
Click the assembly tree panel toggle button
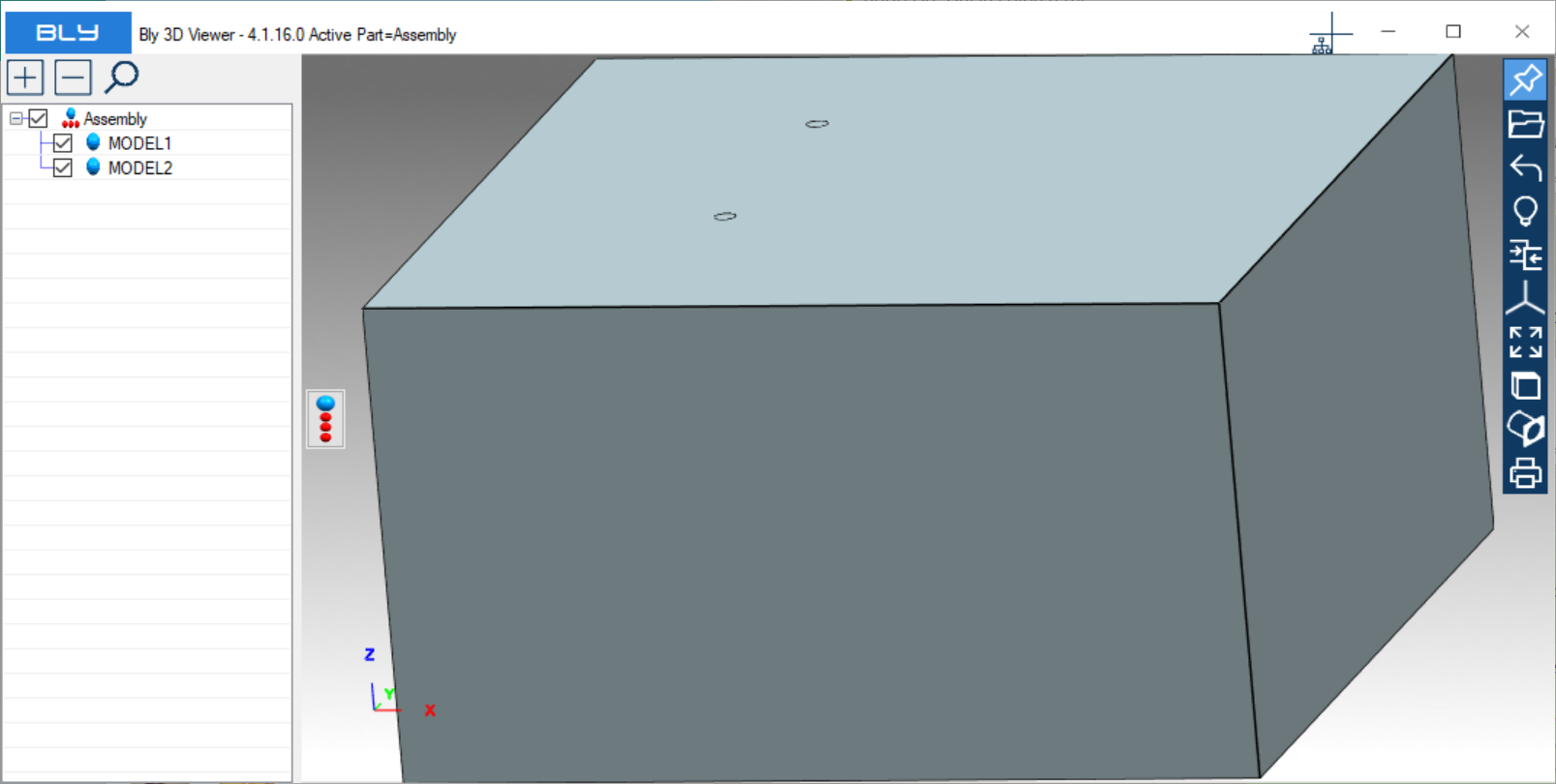click(325, 419)
